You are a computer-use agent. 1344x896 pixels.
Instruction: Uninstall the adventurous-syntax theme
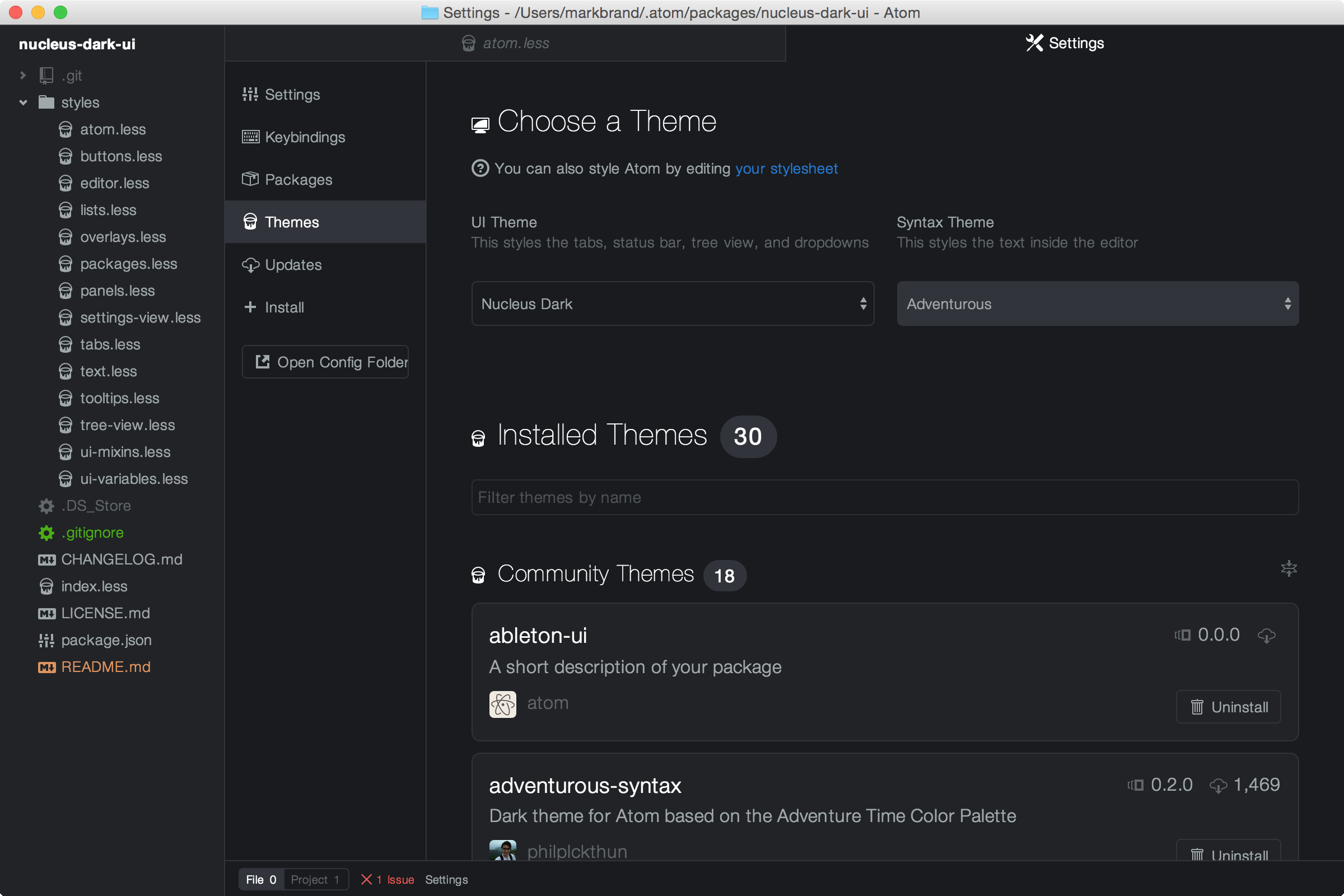pos(1228,851)
